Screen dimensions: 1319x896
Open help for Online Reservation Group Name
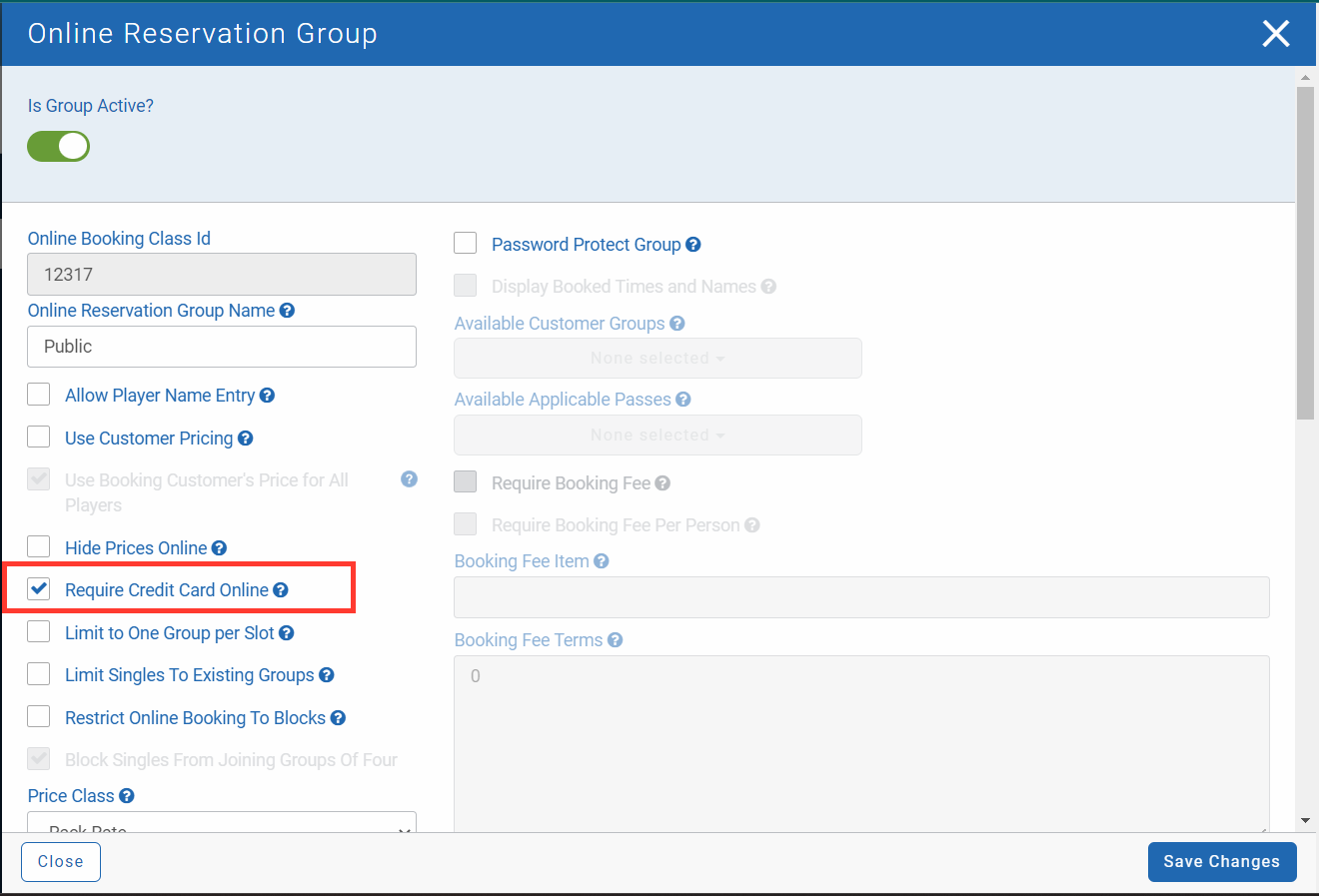tap(288, 310)
